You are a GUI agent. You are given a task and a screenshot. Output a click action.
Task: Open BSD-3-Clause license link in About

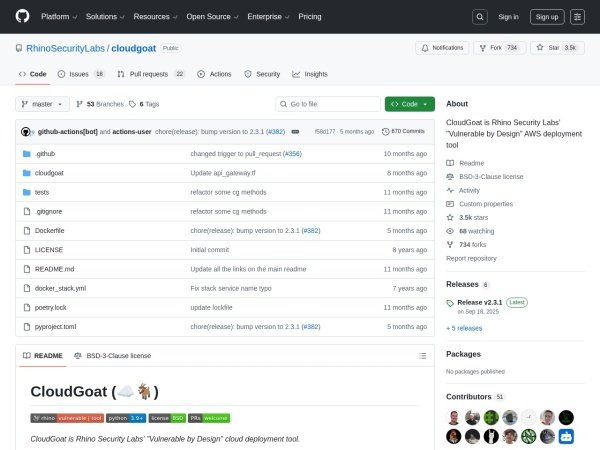pyautogui.click(x=485, y=177)
